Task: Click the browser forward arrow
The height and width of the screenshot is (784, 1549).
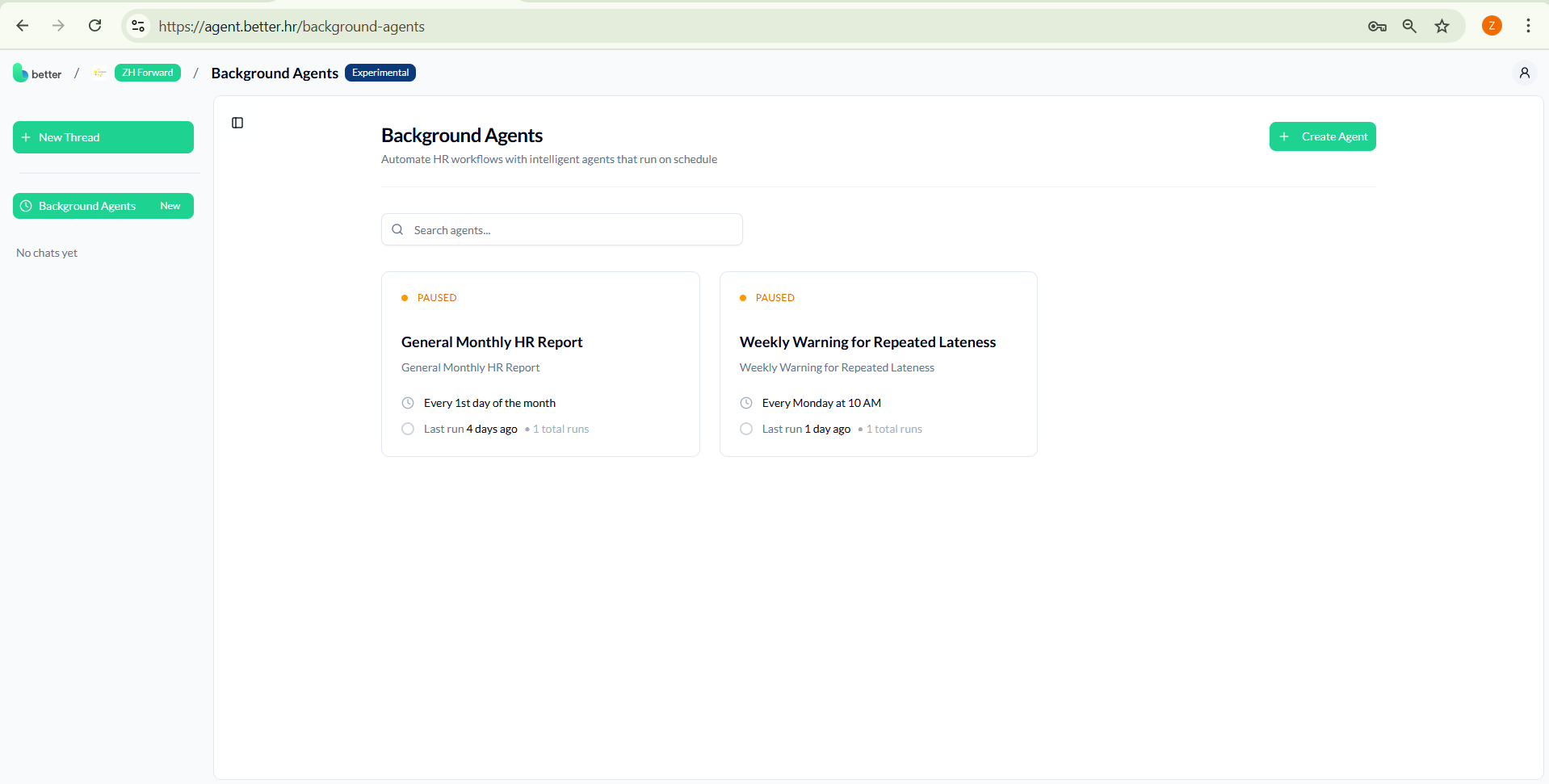Action: (x=58, y=26)
